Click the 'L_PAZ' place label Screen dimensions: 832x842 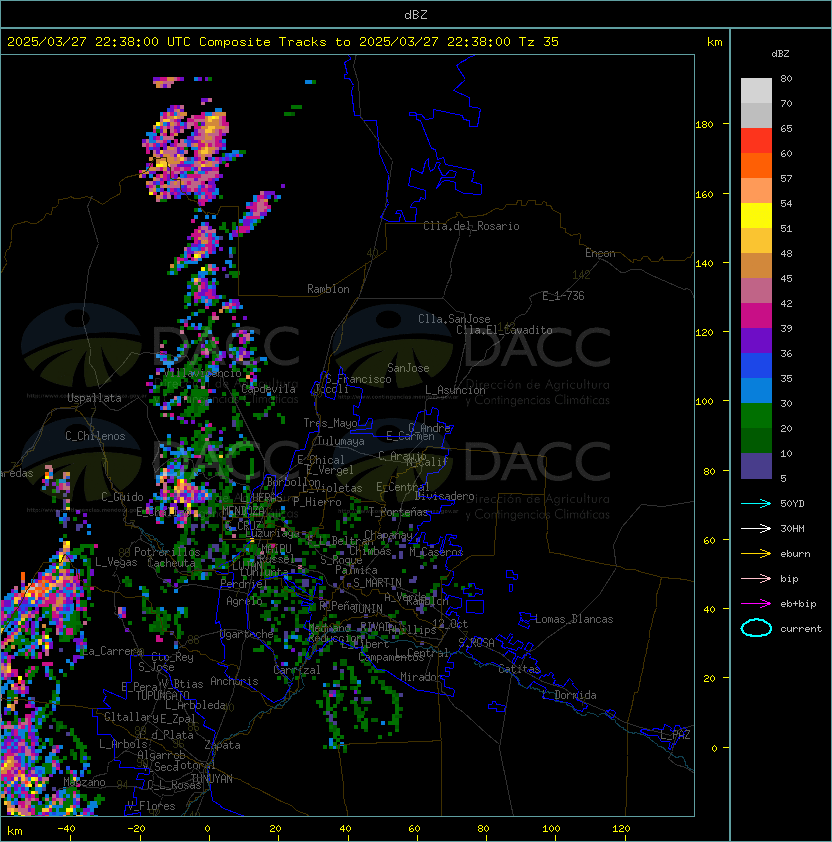click(675, 735)
